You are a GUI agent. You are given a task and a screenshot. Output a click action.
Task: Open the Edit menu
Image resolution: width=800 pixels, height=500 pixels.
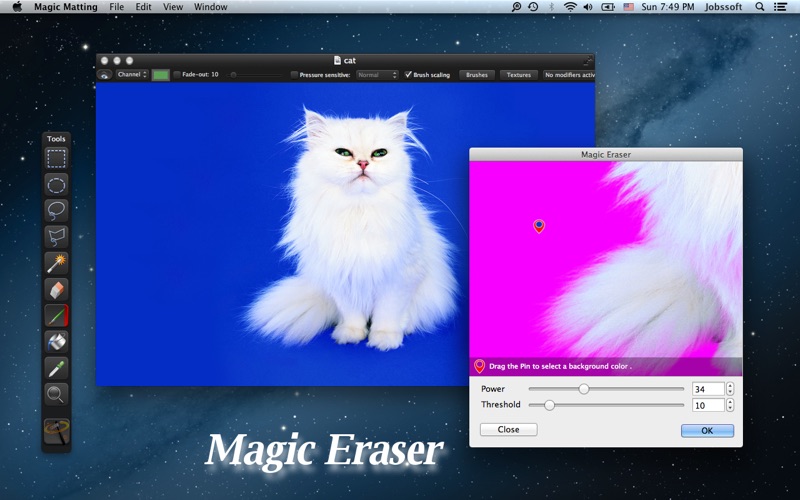pyautogui.click(x=144, y=7)
